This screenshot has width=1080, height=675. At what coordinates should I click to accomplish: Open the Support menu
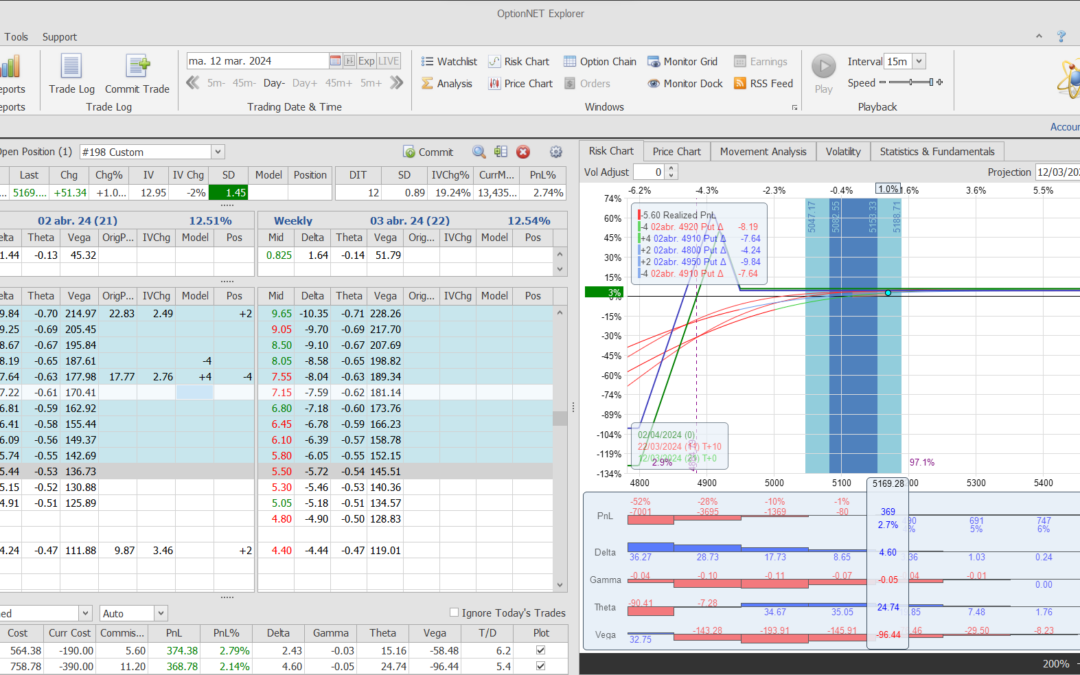tap(59, 37)
